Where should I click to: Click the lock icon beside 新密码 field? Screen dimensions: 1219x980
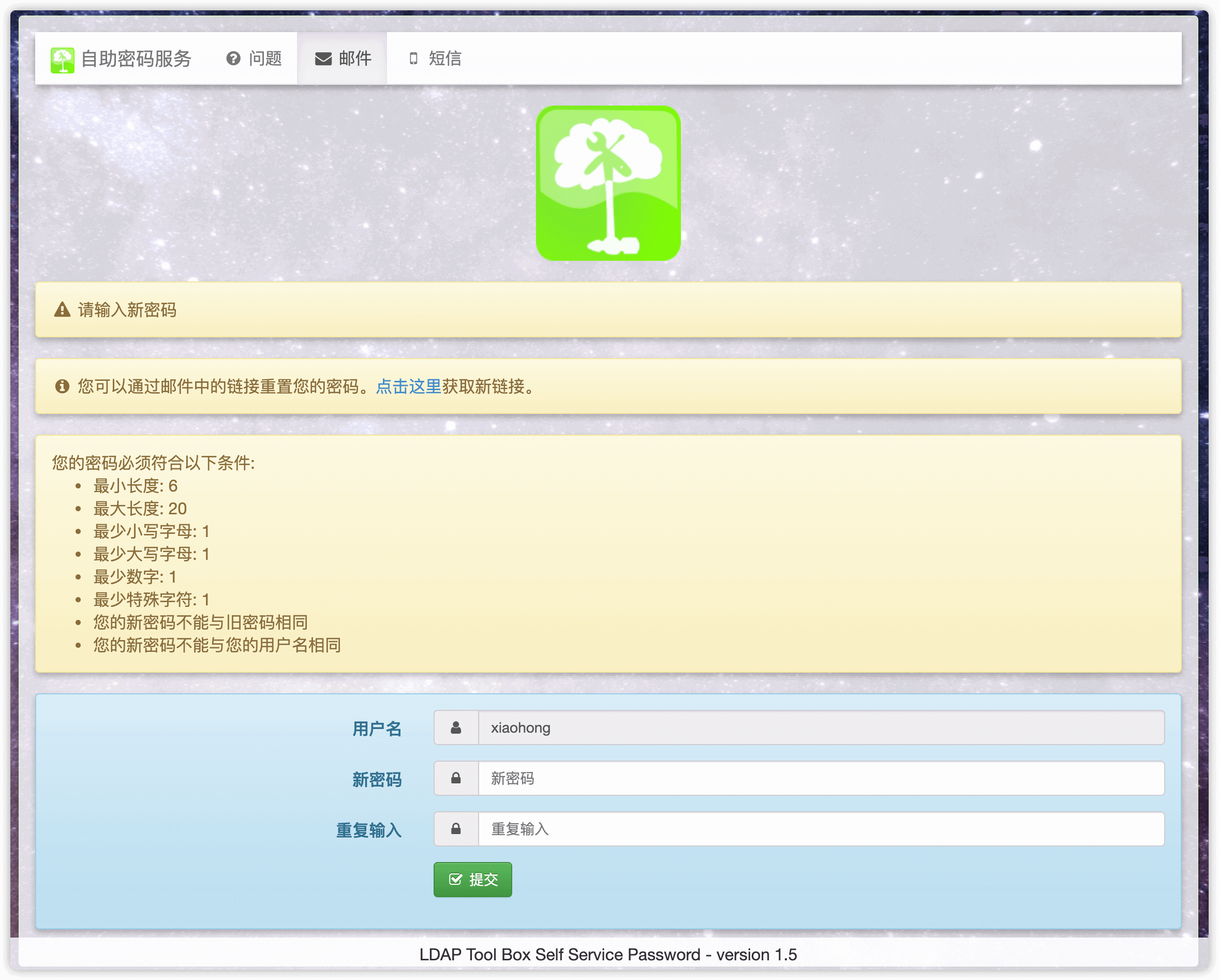456,778
